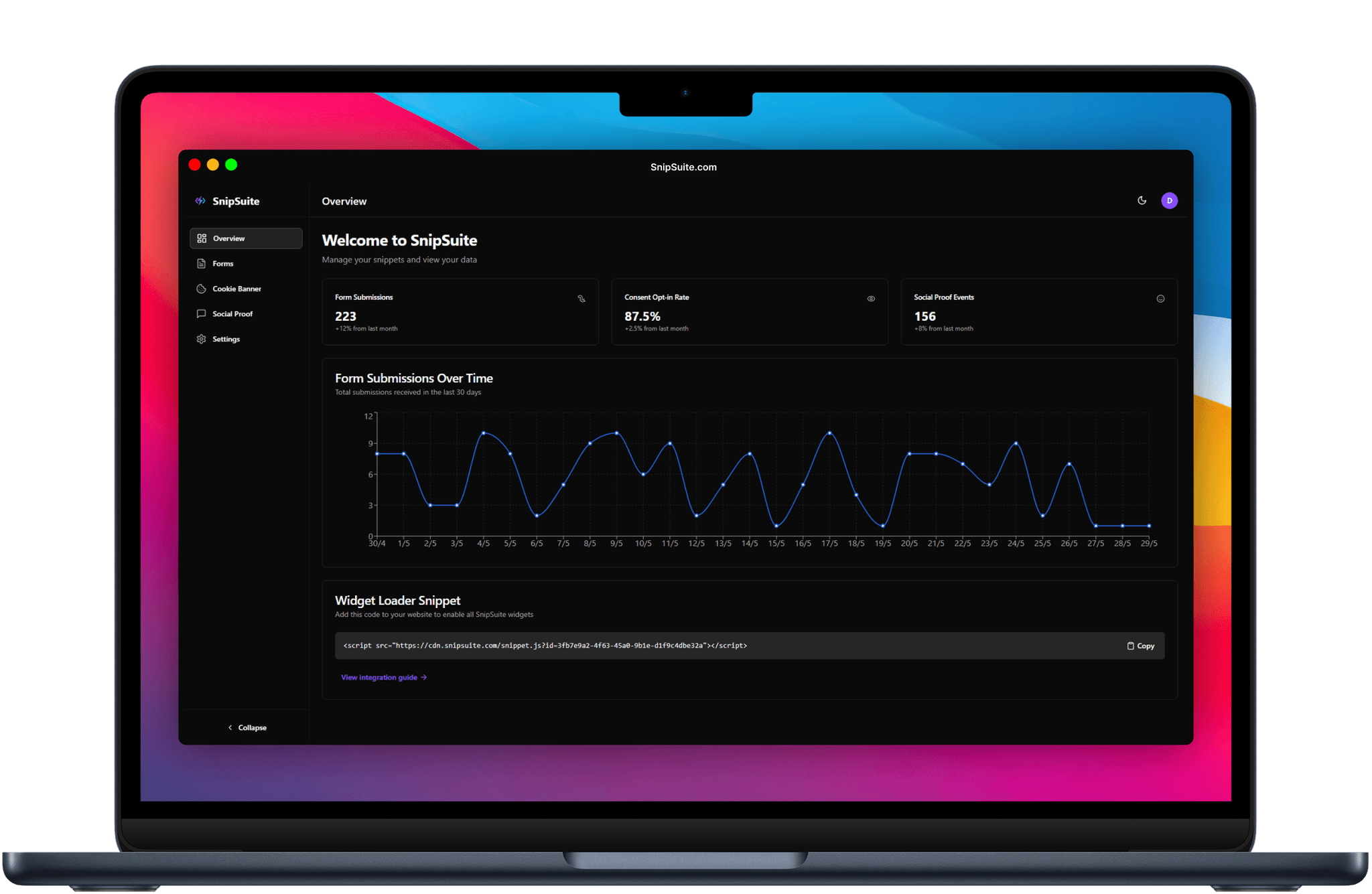Click the 29/5 x-axis label

point(1149,544)
